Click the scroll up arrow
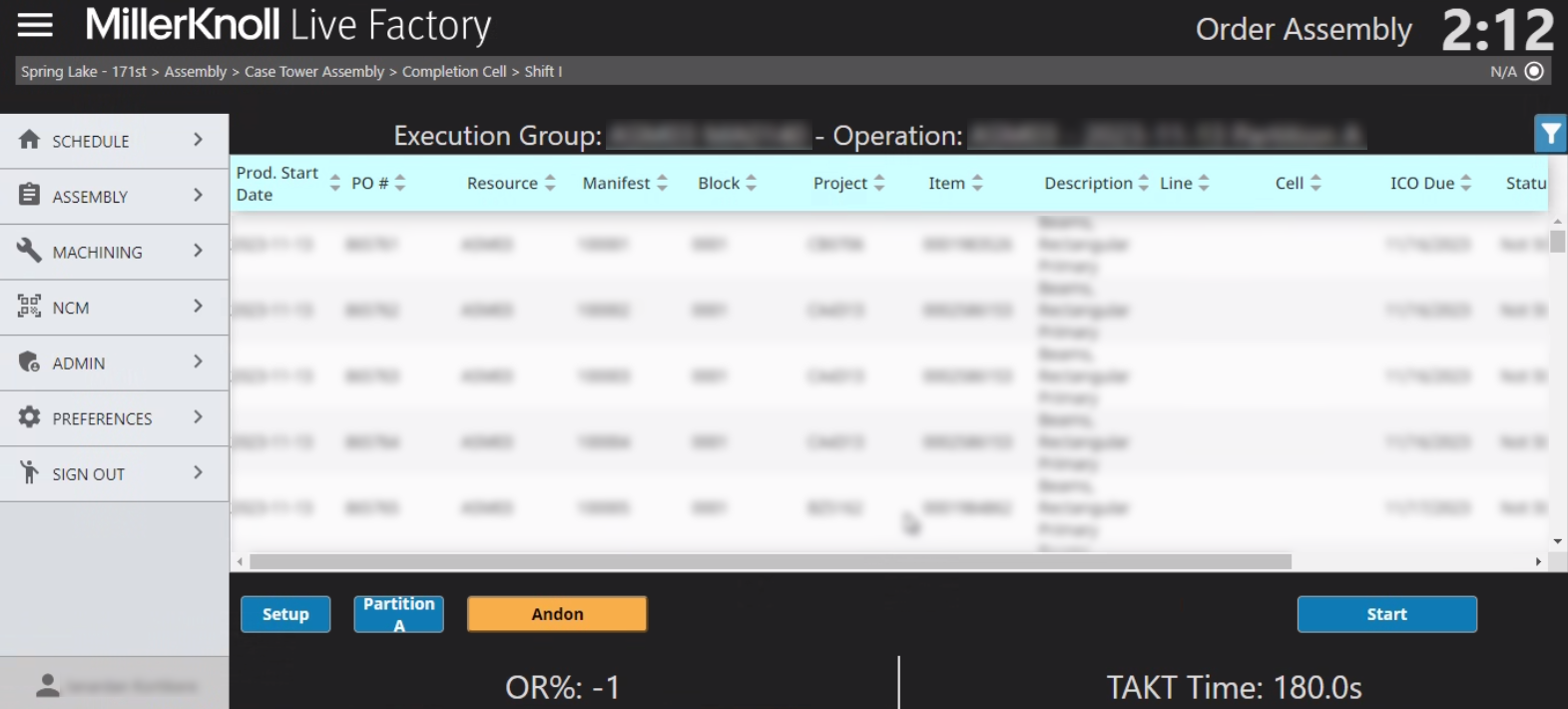 click(1557, 221)
